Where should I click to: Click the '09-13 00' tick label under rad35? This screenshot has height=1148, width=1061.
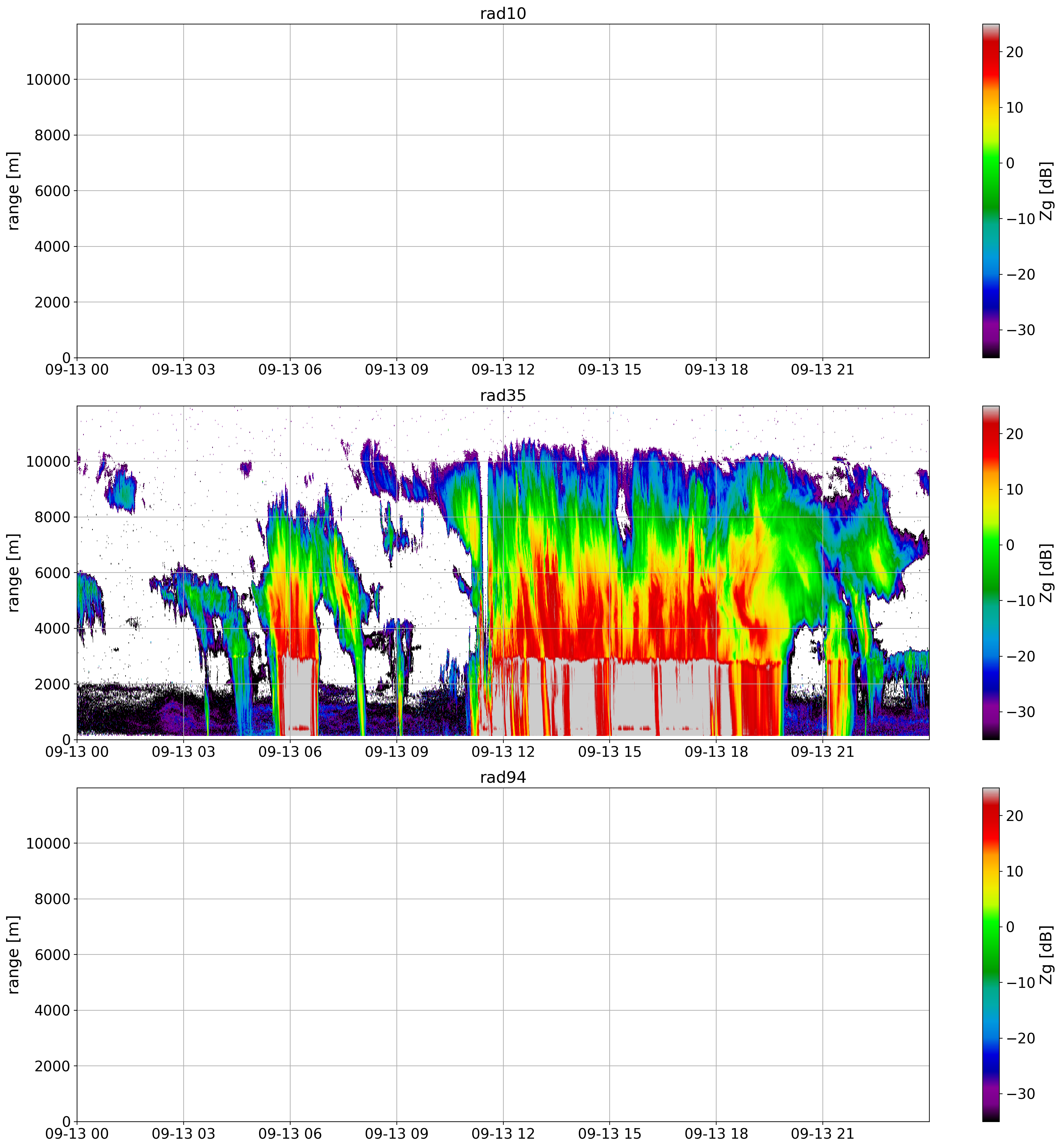[77, 752]
